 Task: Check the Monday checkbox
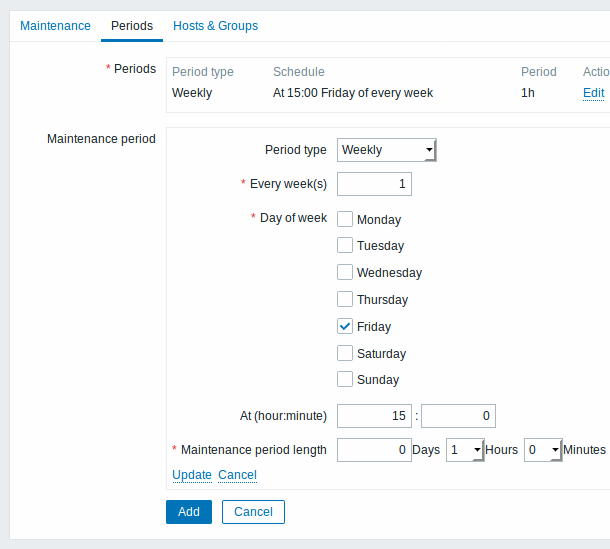[345, 219]
